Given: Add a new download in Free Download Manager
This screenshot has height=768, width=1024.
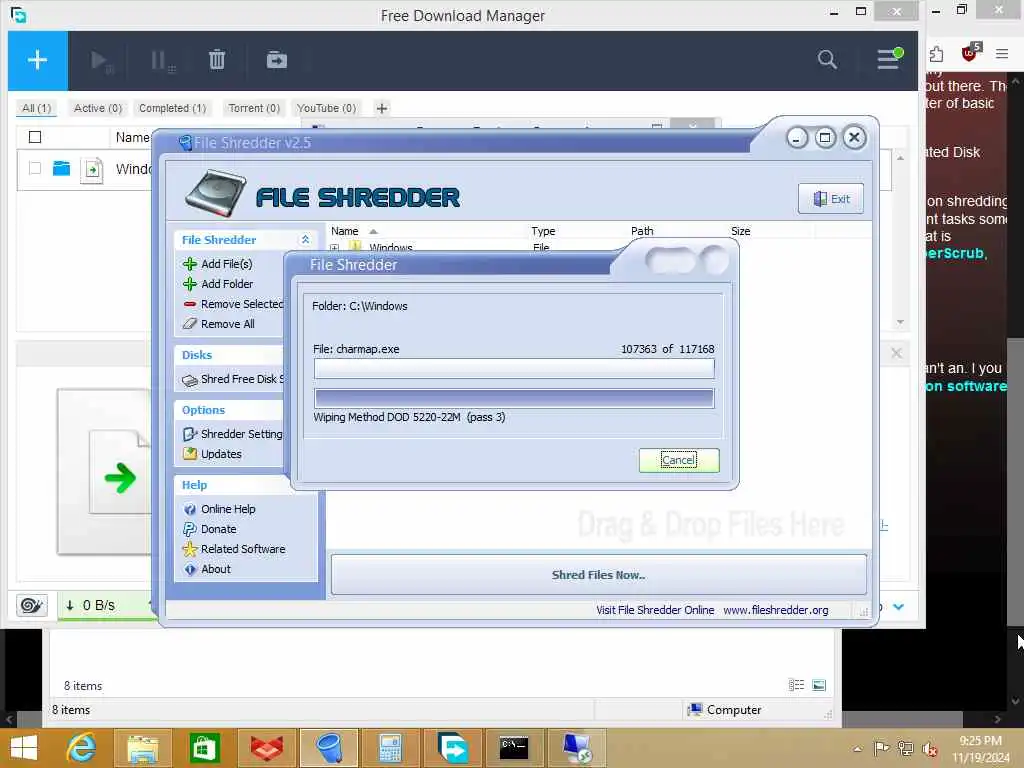Looking at the screenshot, I should pyautogui.click(x=37, y=60).
